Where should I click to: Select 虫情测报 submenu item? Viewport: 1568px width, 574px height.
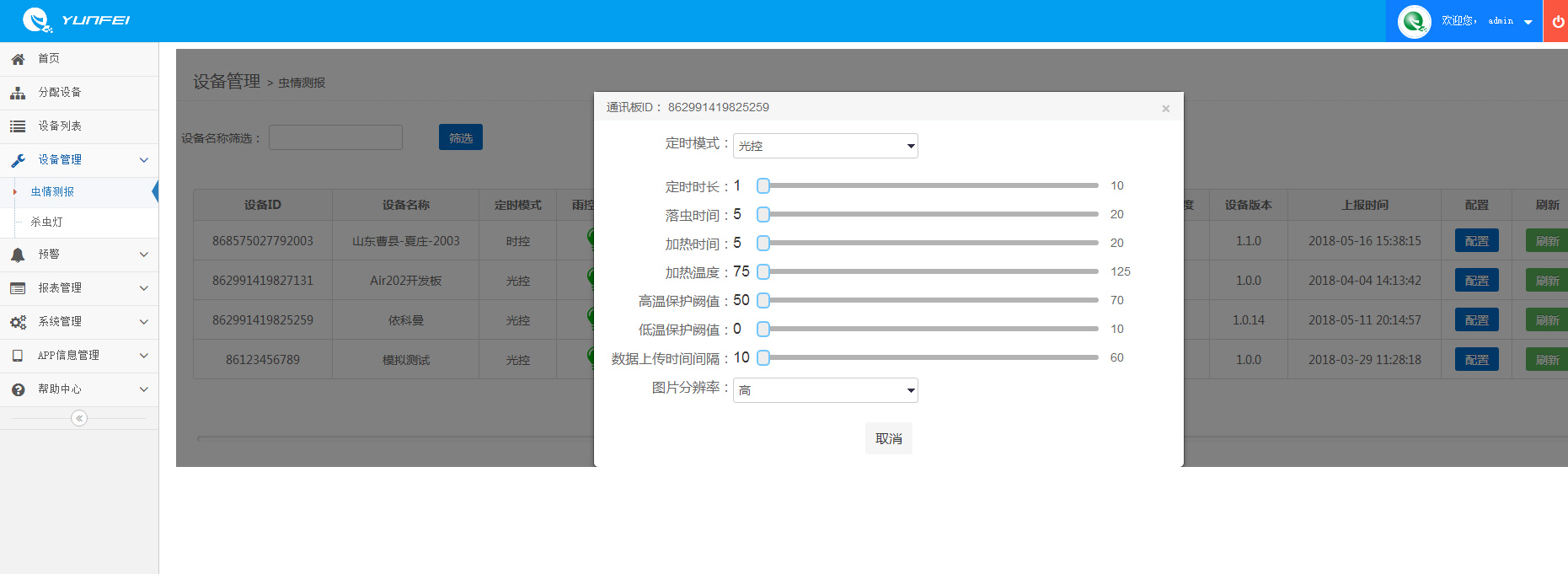tap(52, 191)
